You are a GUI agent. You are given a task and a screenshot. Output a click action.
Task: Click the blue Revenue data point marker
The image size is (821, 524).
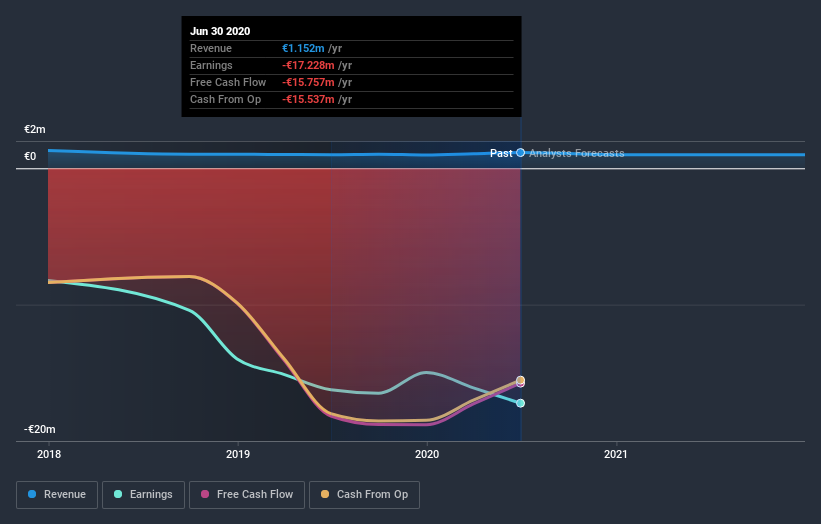click(x=520, y=153)
